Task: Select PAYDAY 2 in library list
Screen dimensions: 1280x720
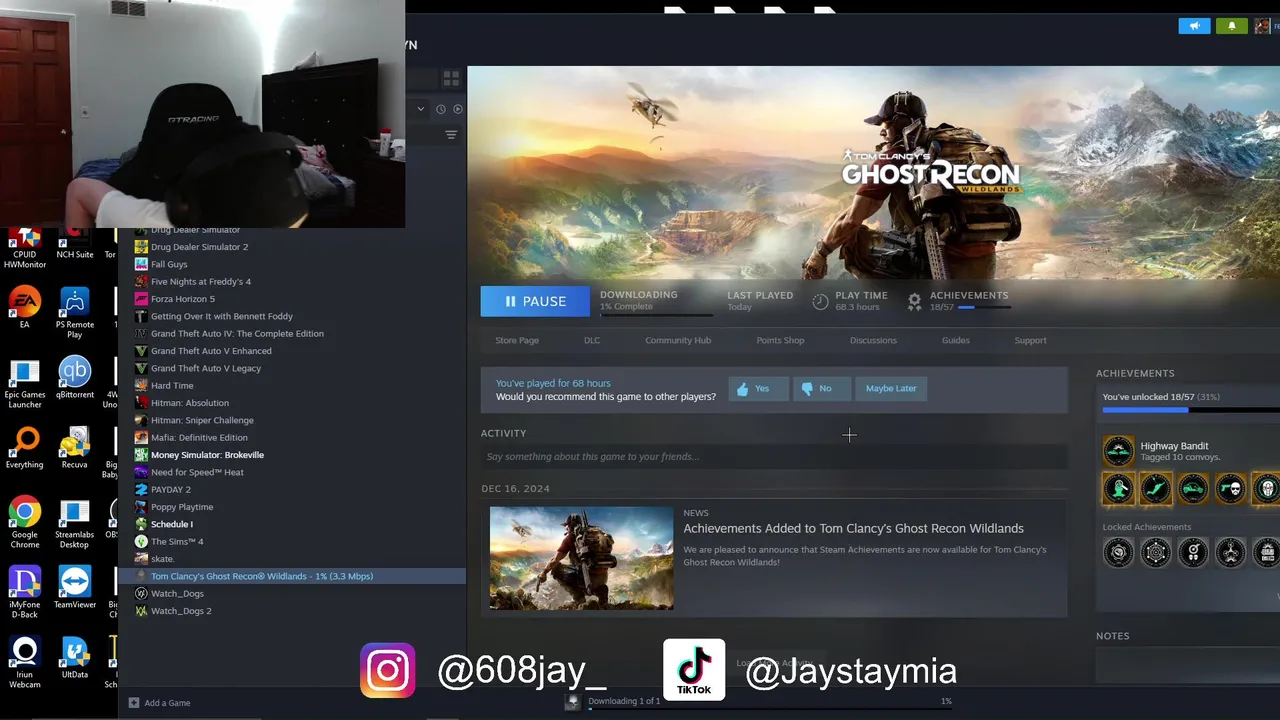Action: point(170,490)
